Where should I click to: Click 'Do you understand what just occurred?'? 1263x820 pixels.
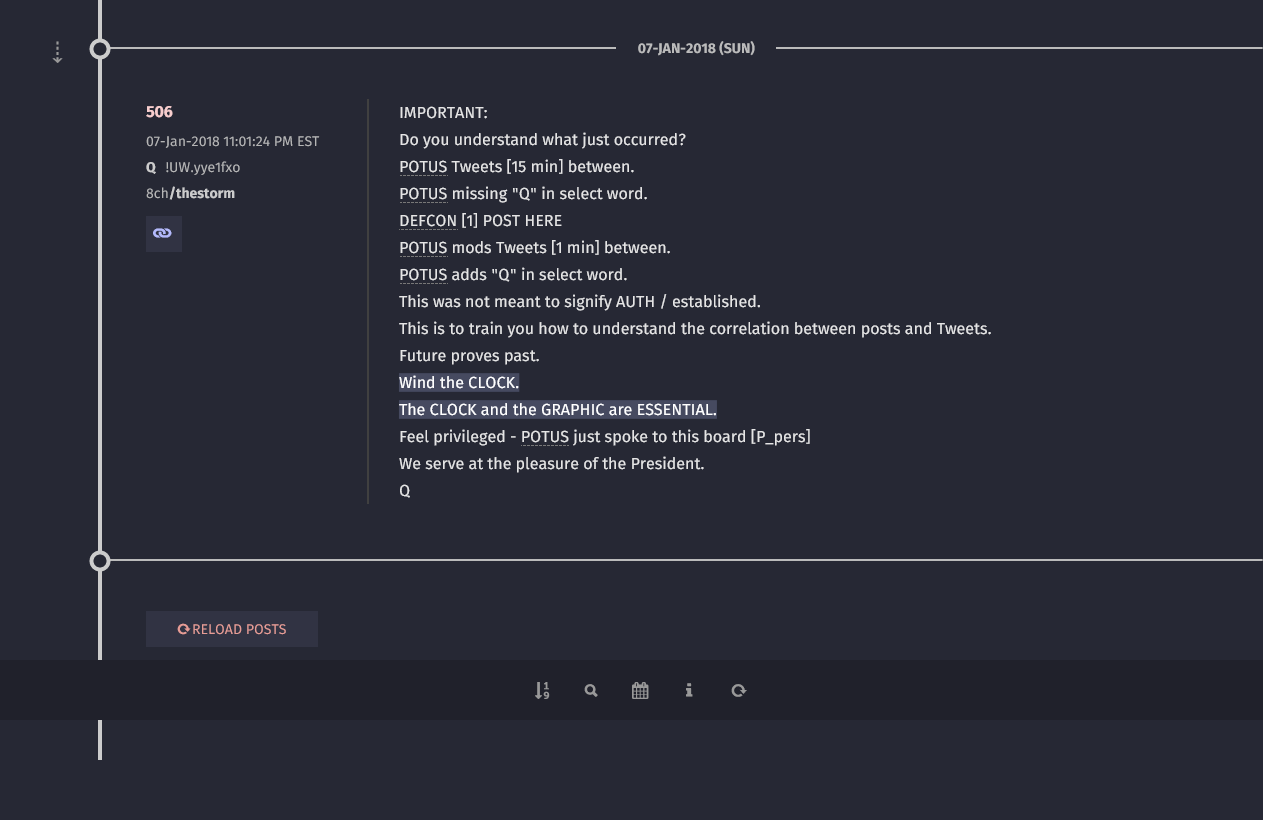point(542,140)
